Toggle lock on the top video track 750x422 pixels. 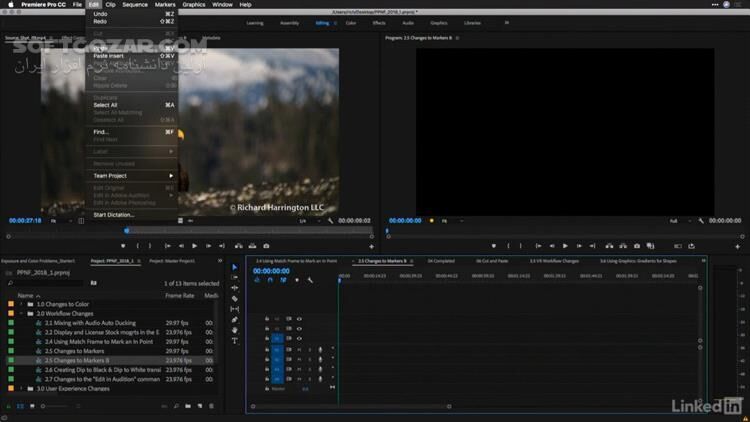click(x=267, y=319)
